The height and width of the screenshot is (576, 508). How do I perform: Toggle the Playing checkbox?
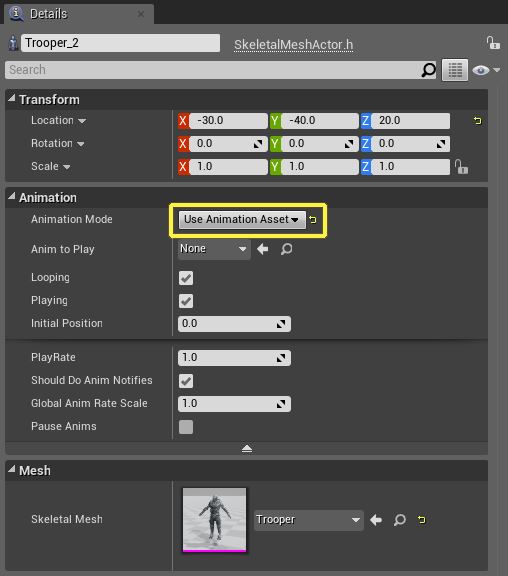point(186,301)
